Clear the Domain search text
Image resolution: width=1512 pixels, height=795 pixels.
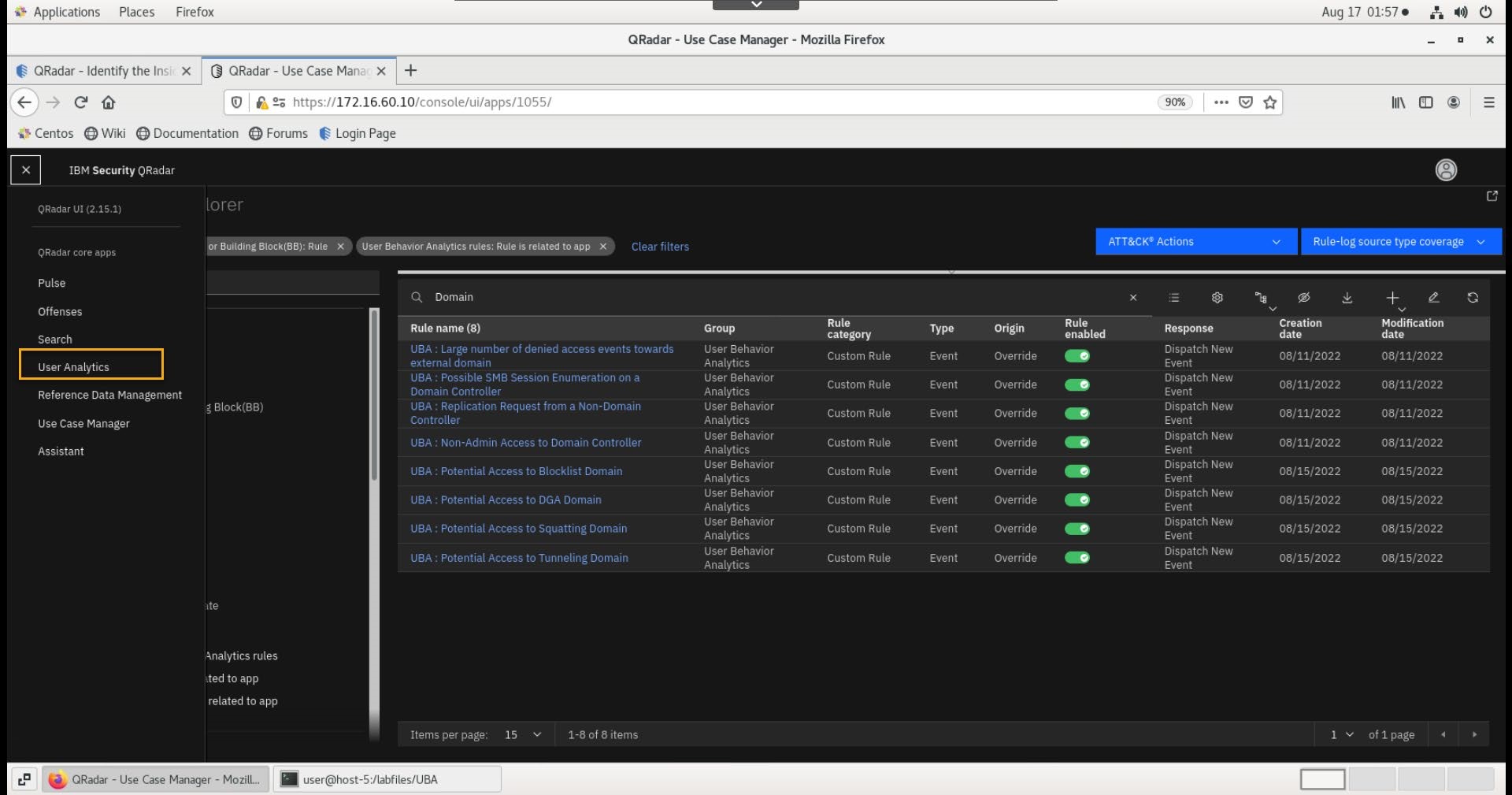coord(1133,298)
